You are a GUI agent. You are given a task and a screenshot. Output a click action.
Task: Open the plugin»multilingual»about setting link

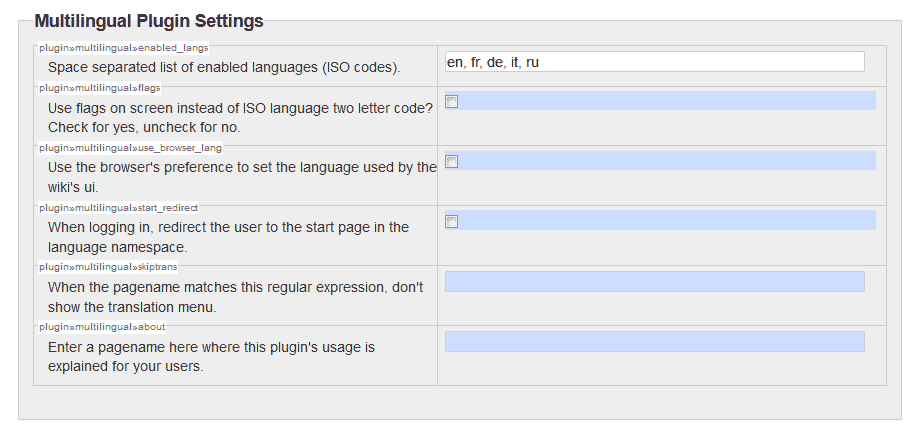[x=103, y=327]
